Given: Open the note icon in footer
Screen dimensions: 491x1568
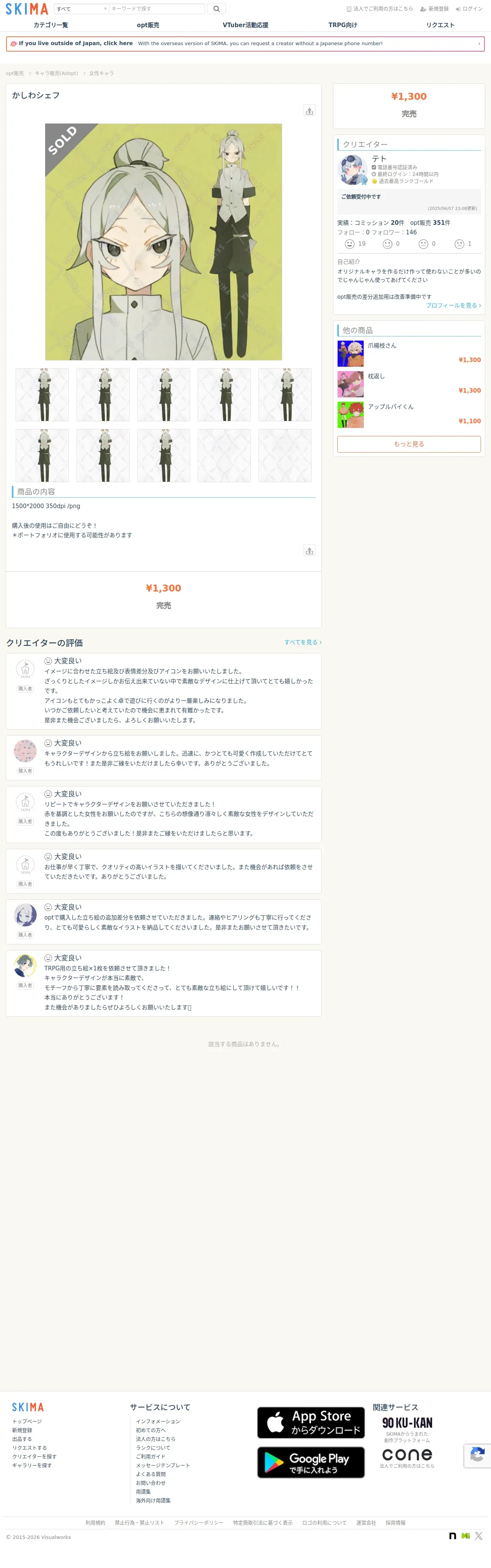Looking at the screenshot, I should tap(453, 1536).
